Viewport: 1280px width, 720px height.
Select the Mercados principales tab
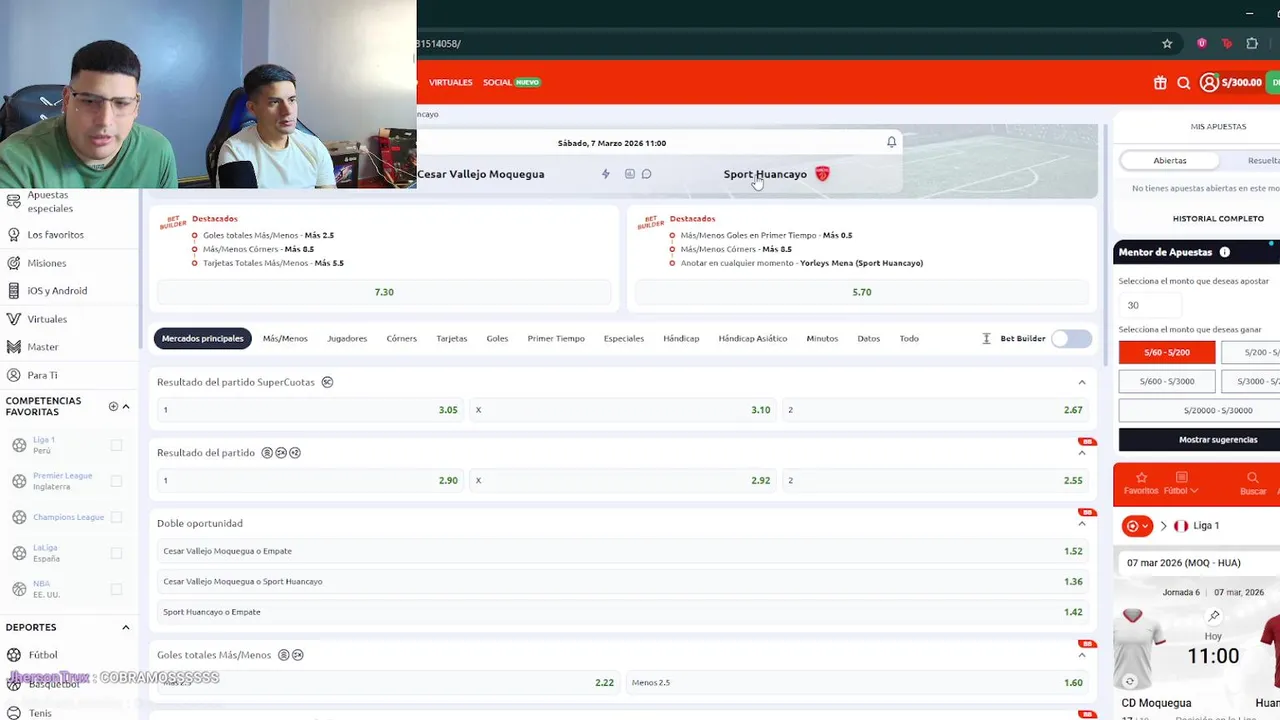coord(203,339)
